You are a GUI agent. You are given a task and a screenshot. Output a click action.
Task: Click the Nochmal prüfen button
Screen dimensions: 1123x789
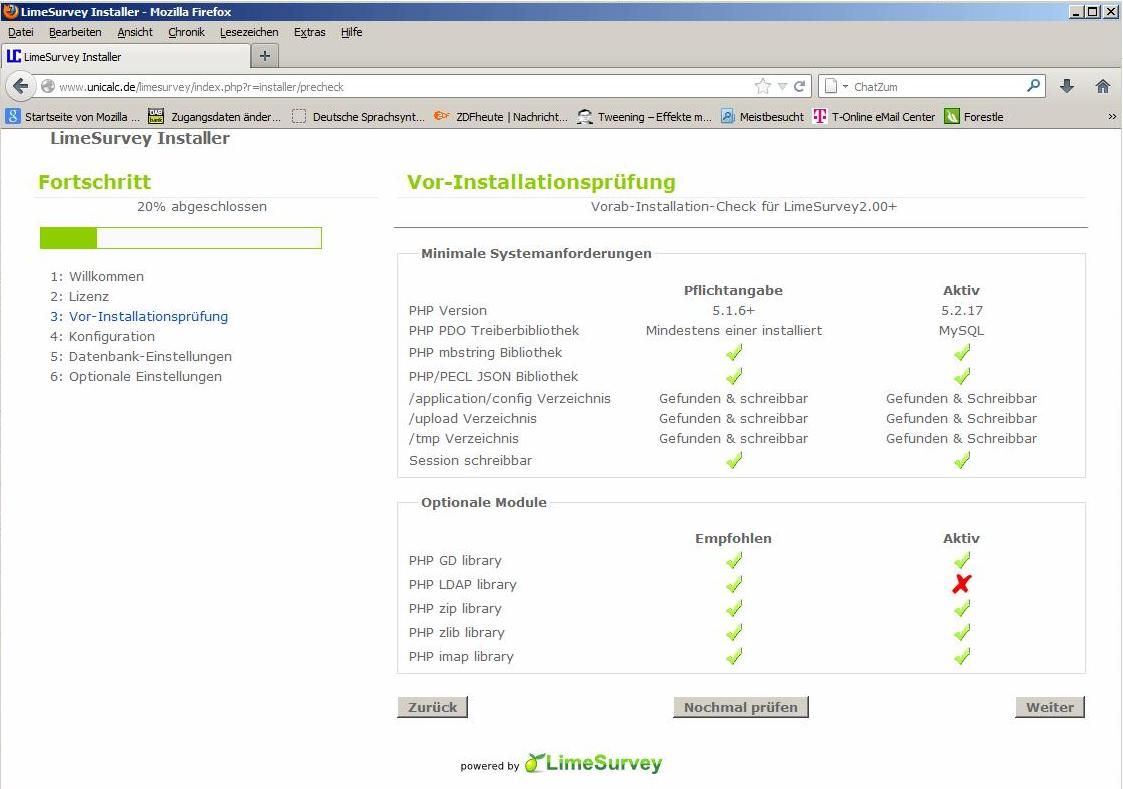[x=741, y=707]
